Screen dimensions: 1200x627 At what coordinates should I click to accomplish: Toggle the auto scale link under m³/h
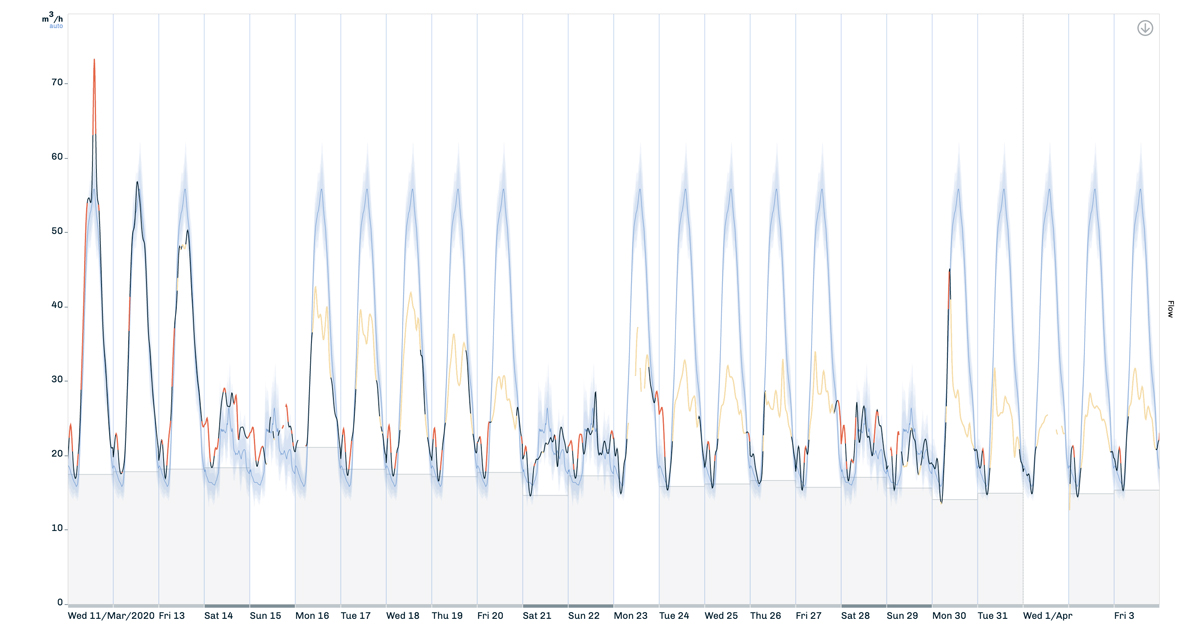[x=56, y=26]
